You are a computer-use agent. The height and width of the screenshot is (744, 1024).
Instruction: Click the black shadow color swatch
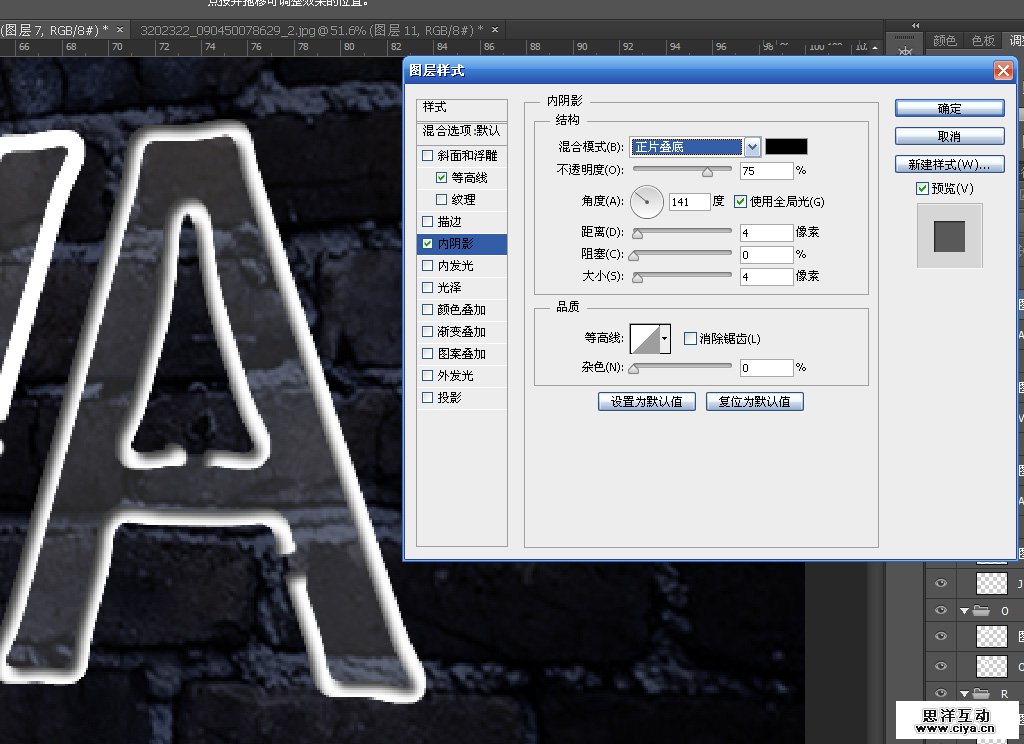[786, 147]
